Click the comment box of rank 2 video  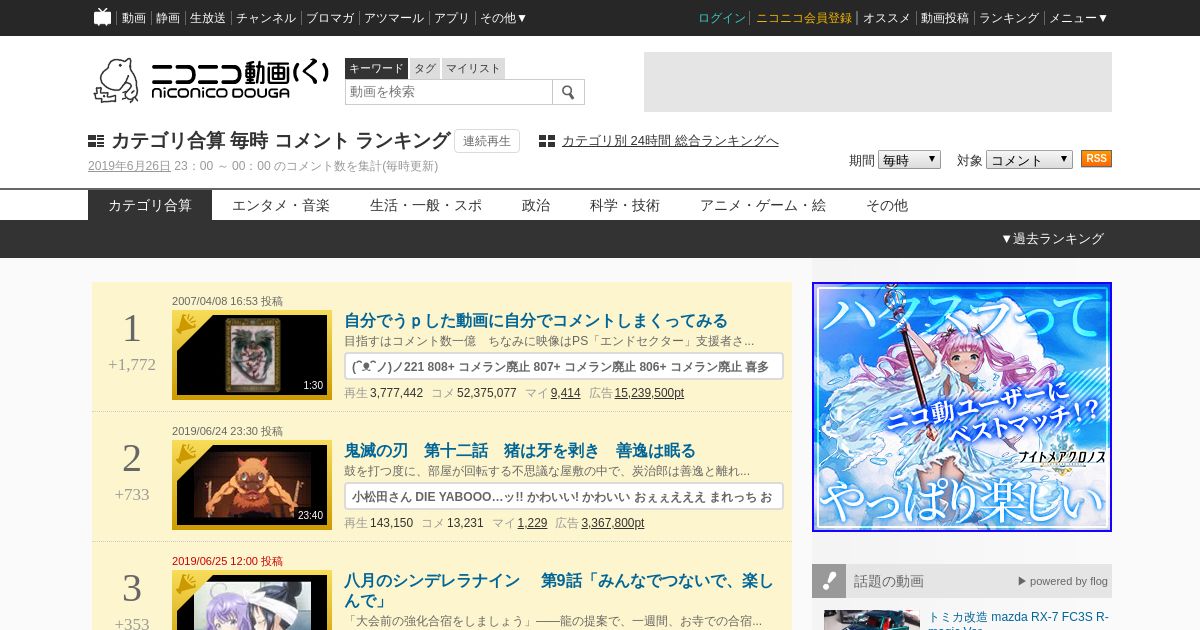(x=564, y=496)
